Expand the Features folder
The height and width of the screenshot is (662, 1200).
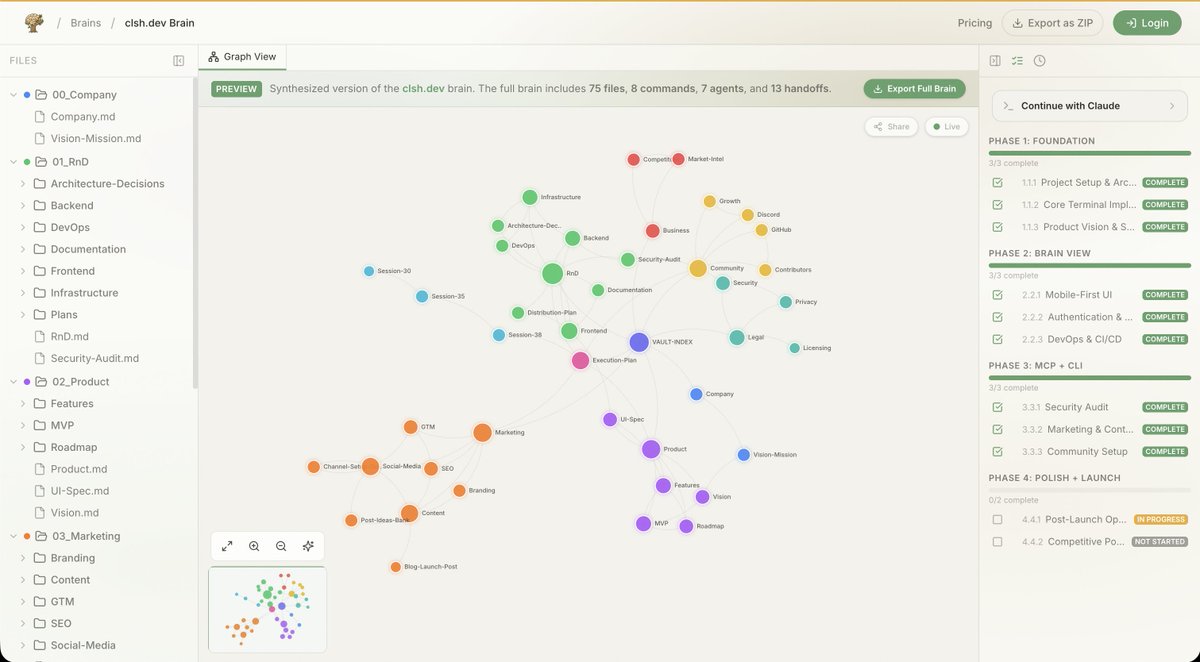[x=22, y=404]
